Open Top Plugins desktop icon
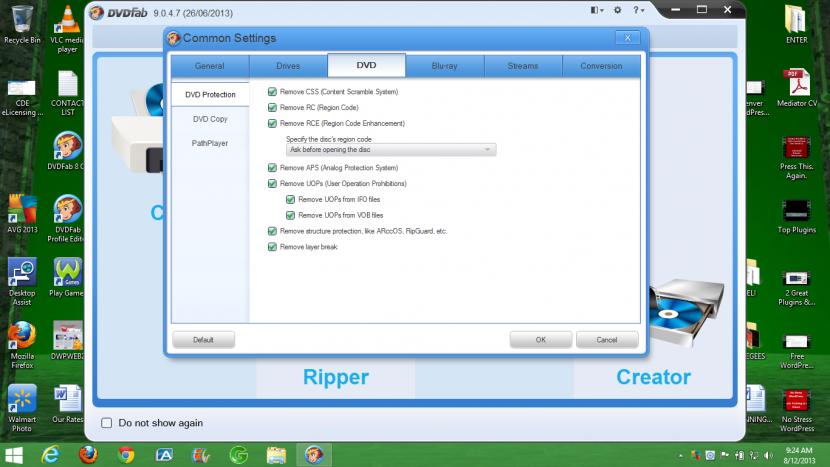Viewport: 830px width, 467px height. (x=796, y=217)
